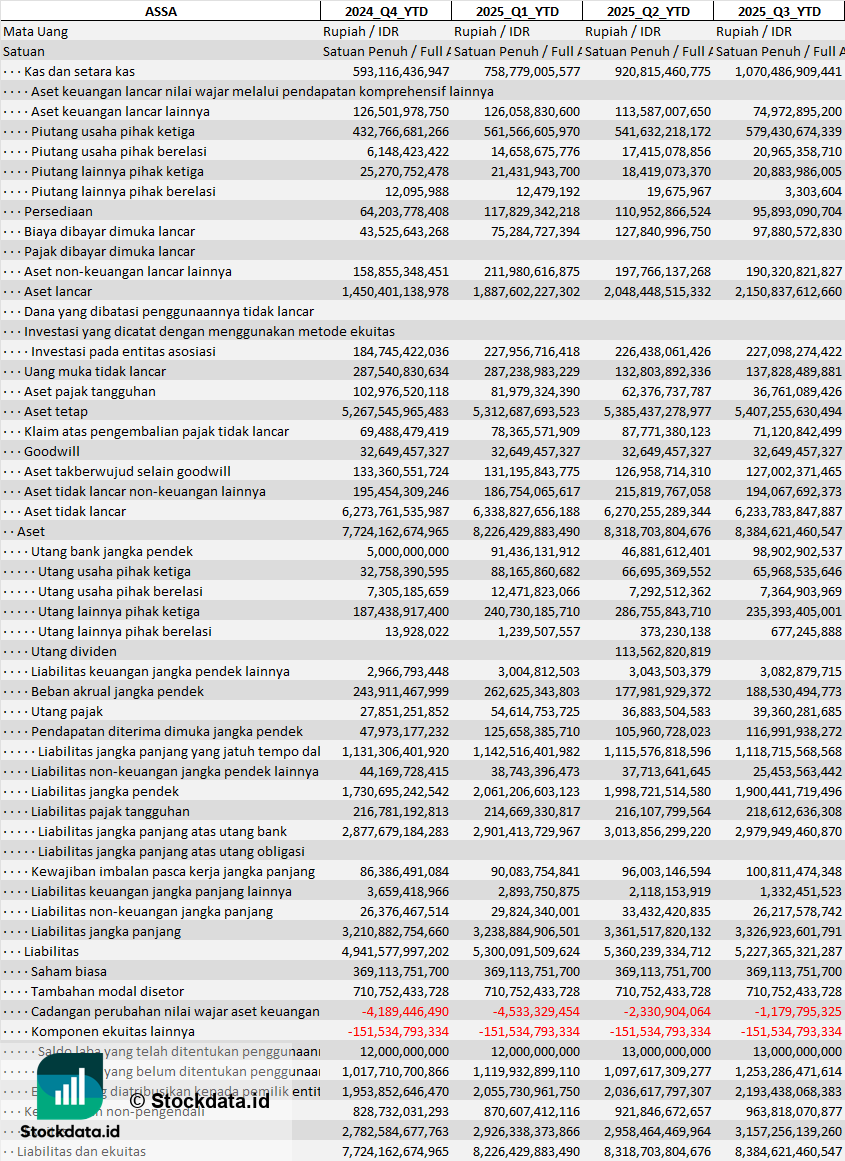Viewport: 845px width, 1161px height.
Task: Select cash value 1,070,486,909,441
Action: point(788,72)
